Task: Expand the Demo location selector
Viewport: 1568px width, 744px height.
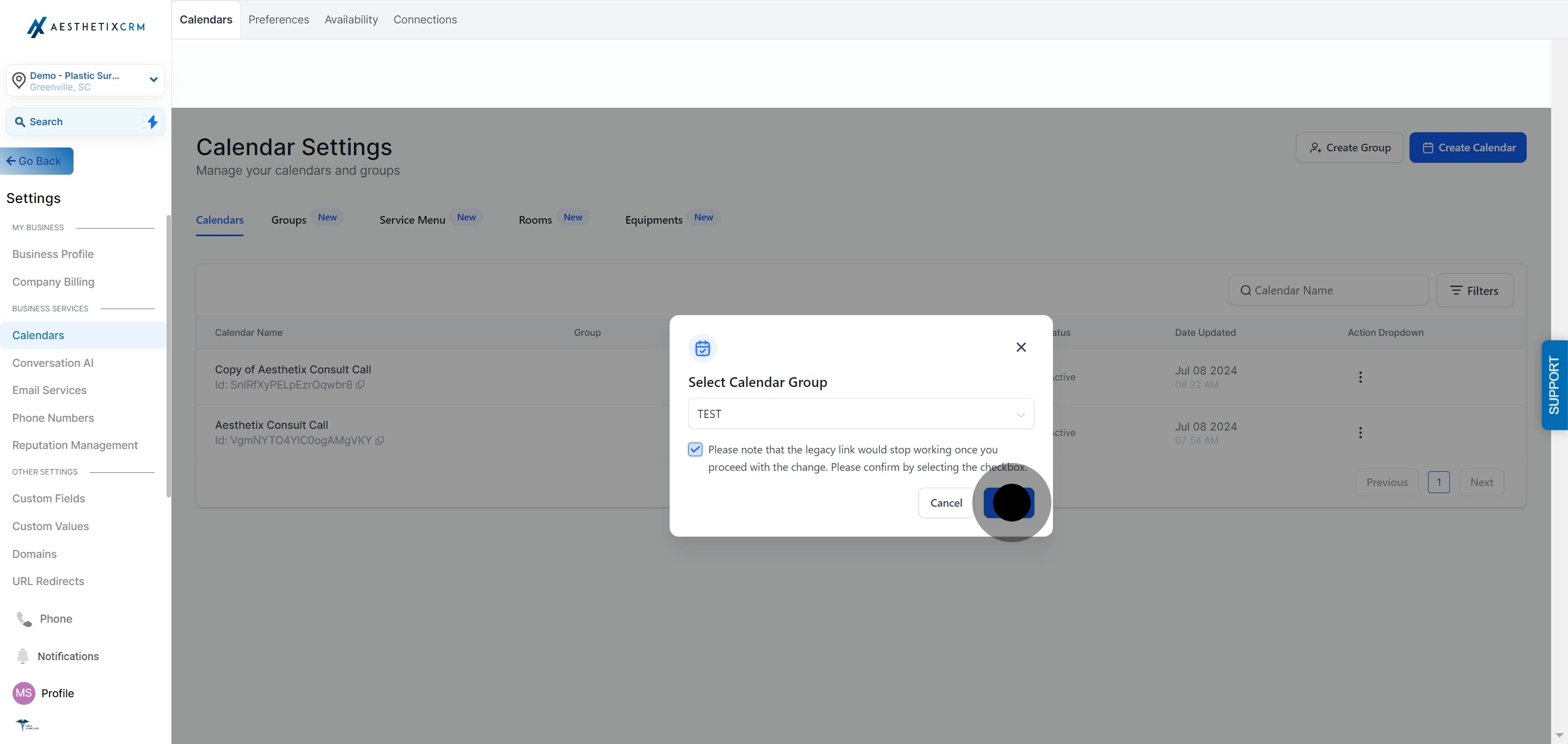Action: [x=154, y=79]
